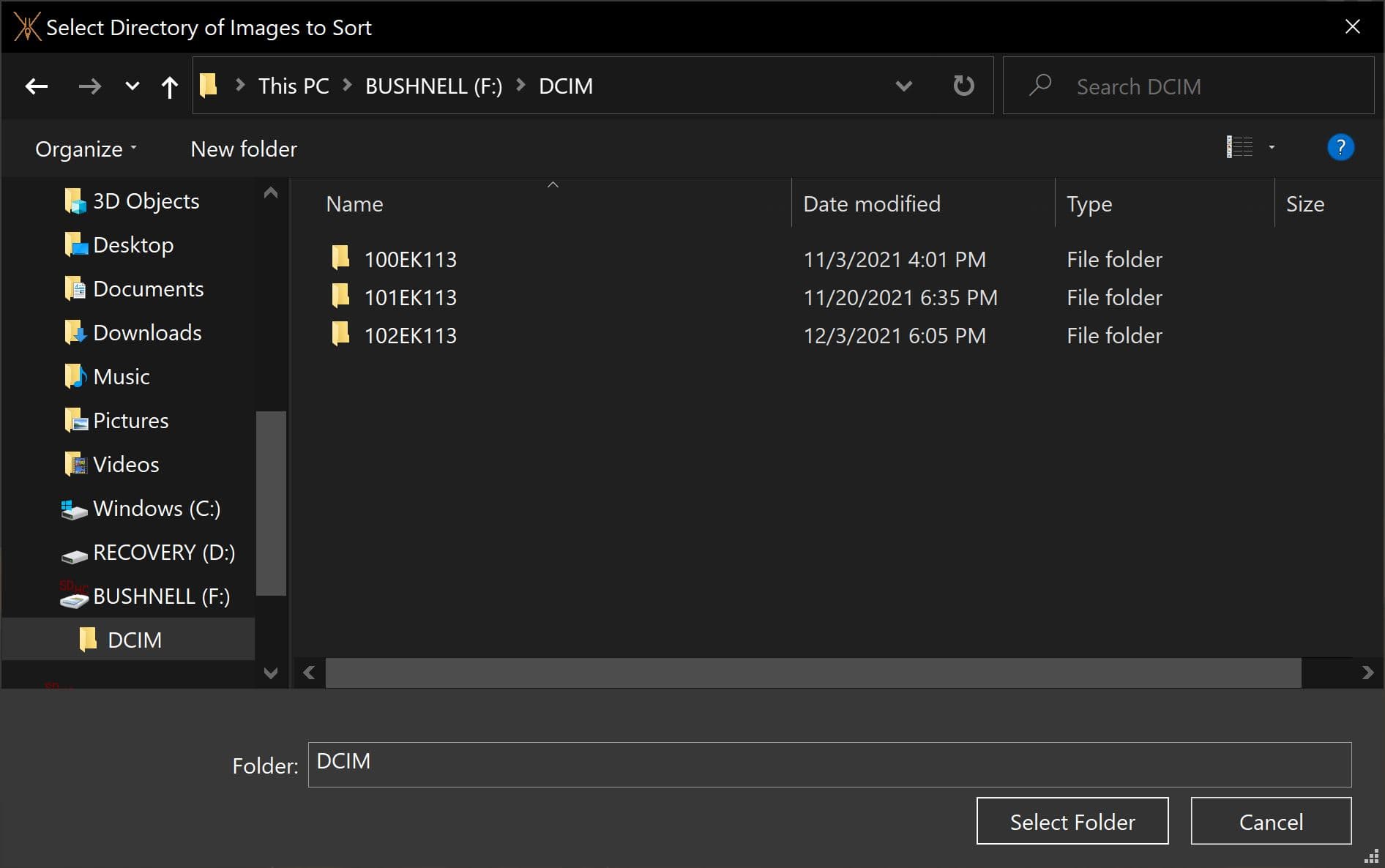Refresh the DCIM folder view
The image size is (1385, 868).
click(963, 86)
